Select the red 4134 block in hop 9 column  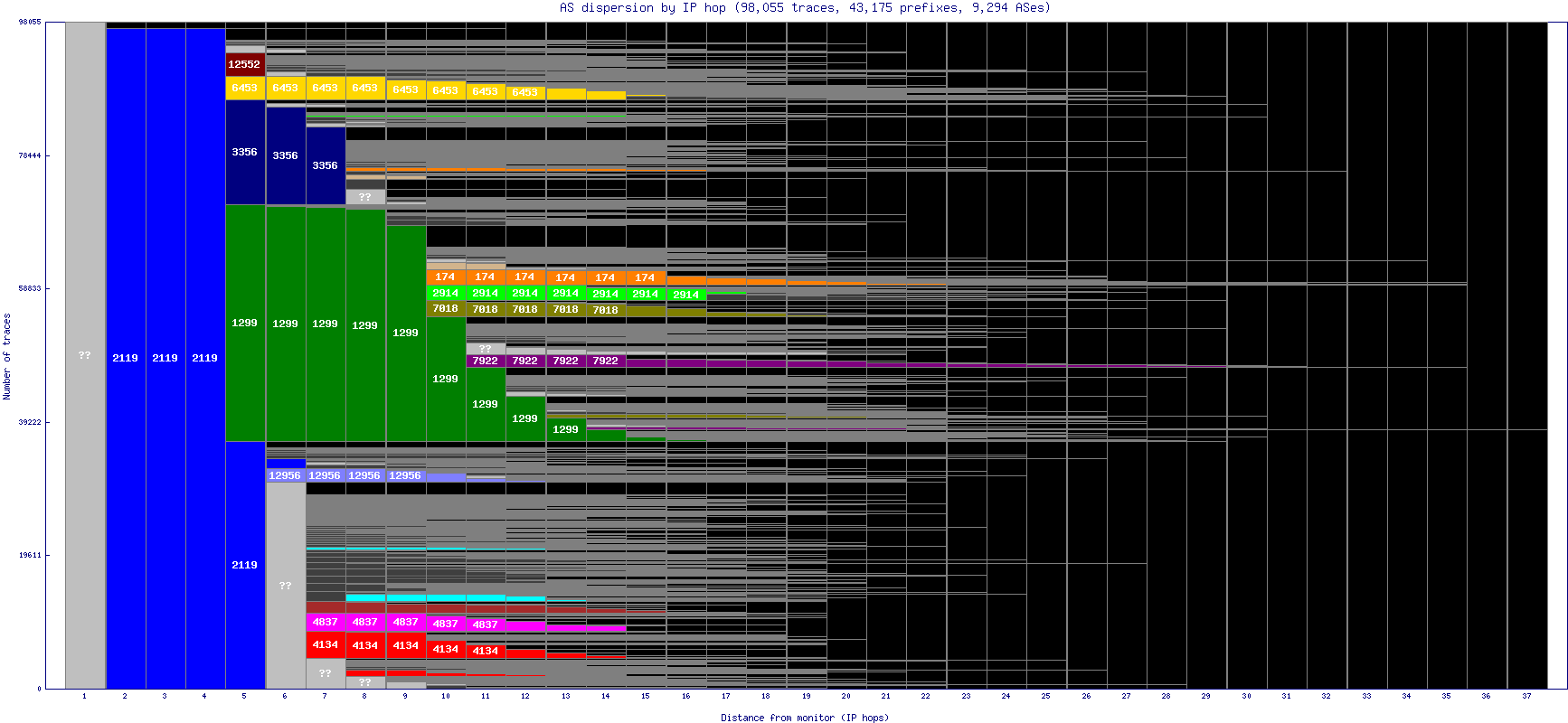click(x=406, y=645)
